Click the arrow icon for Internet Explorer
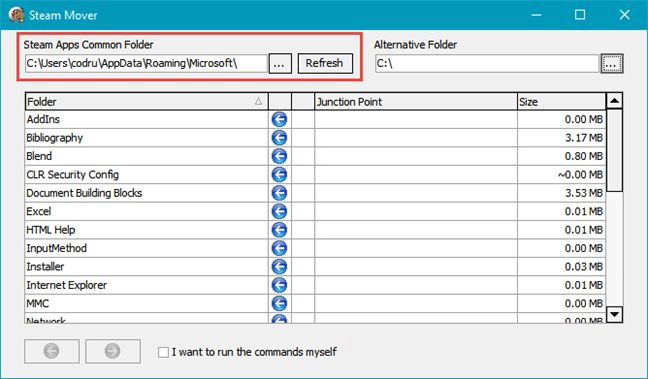Viewport: 648px width, 379px height. point(279,285)
